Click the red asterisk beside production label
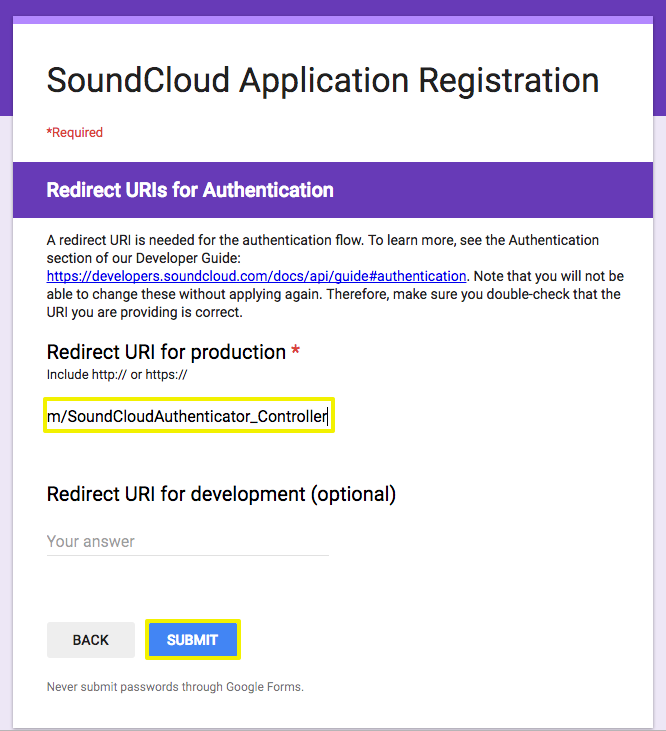 click(x=295, y=350)
